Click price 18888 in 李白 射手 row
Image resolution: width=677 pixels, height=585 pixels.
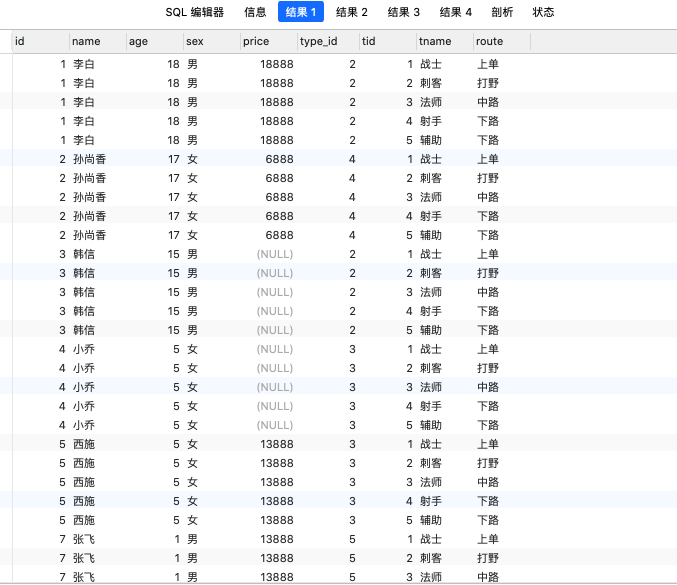(277, 121)
